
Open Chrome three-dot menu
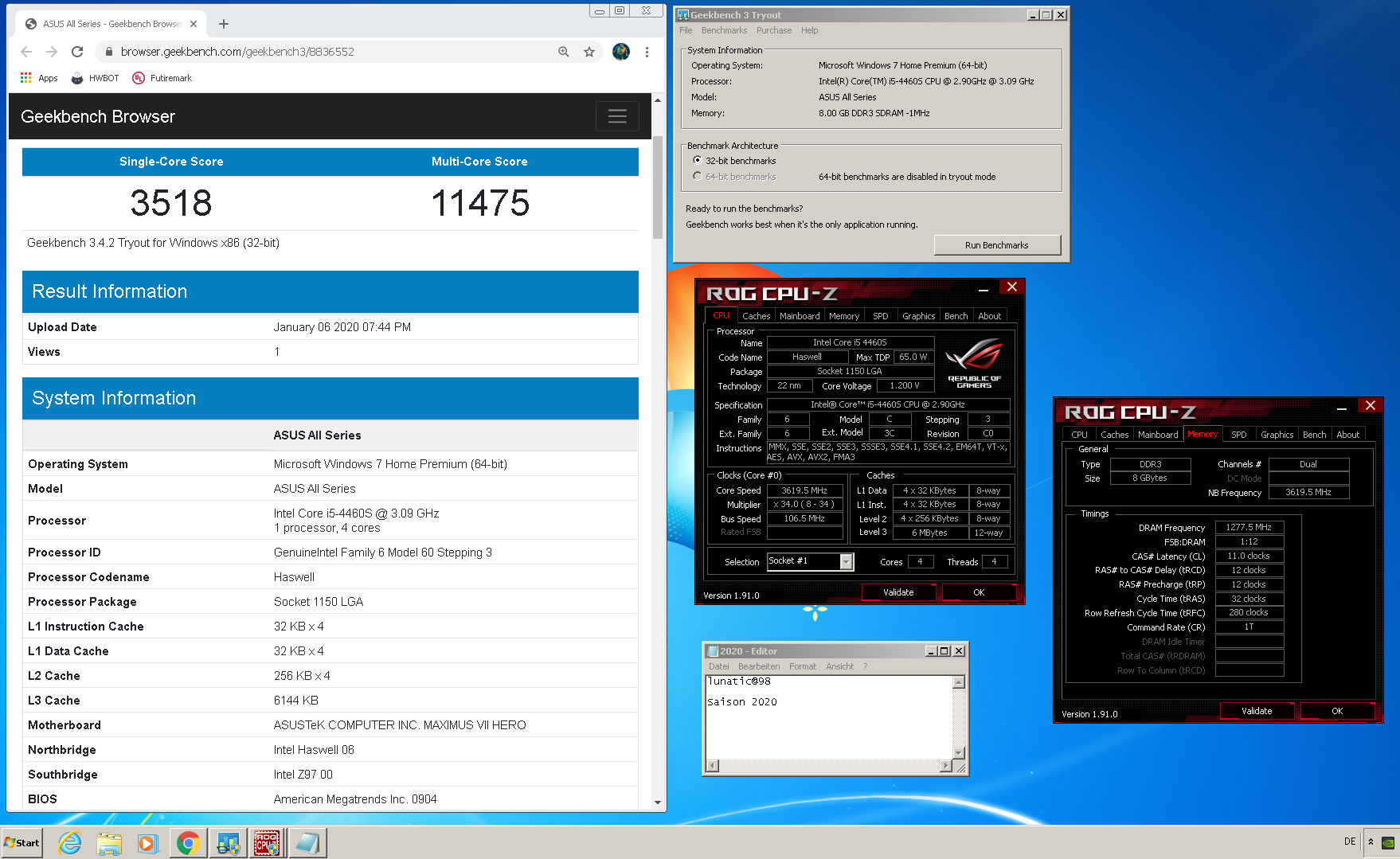pyautogui.click(x=647, y=52)
